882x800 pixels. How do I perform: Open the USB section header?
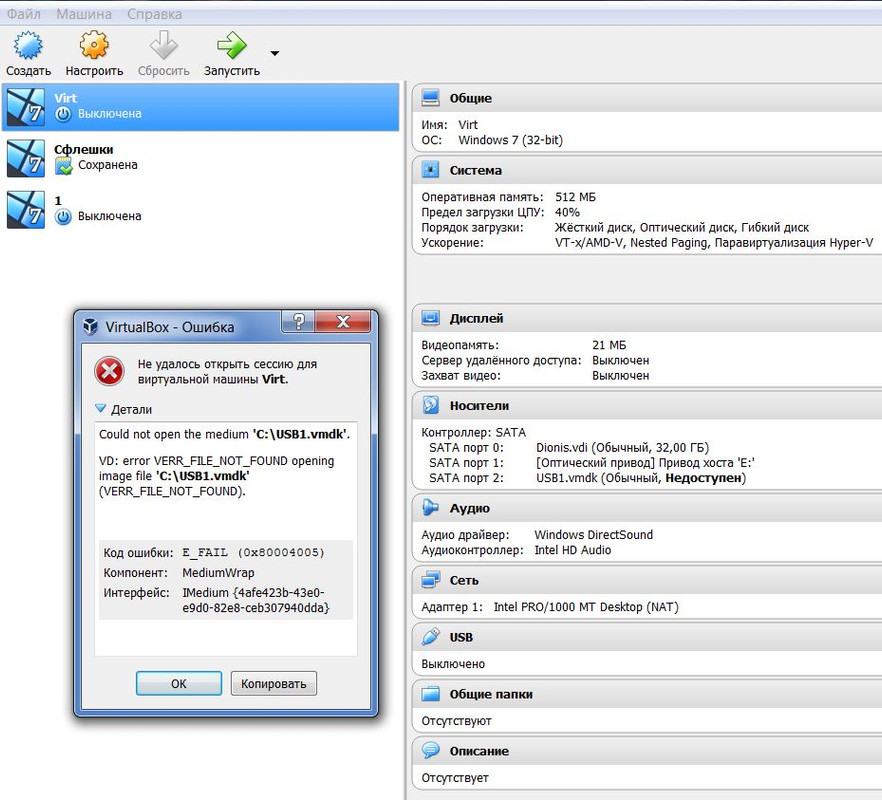click(648, 637)
